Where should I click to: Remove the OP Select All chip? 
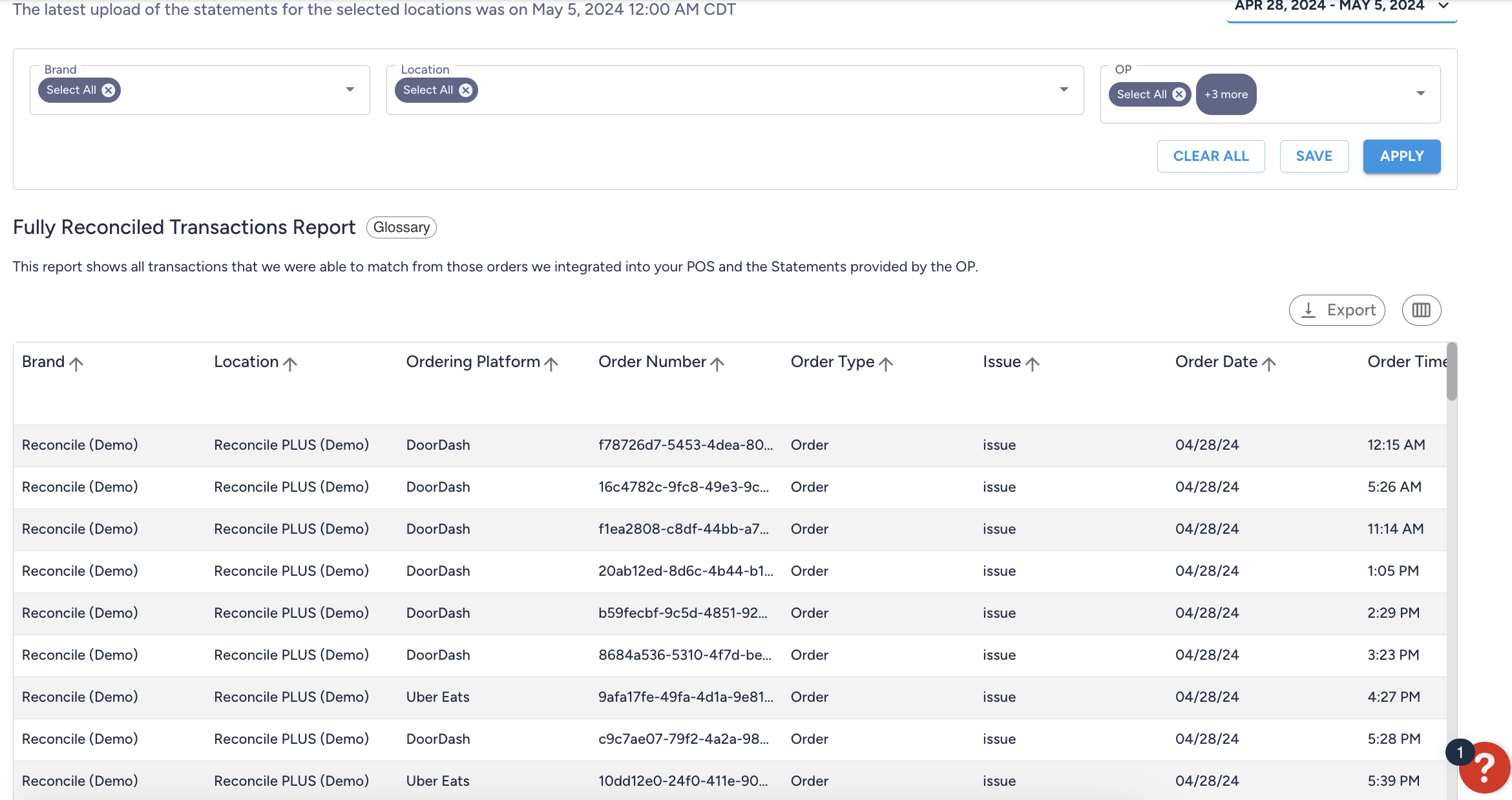(1179, 94)
